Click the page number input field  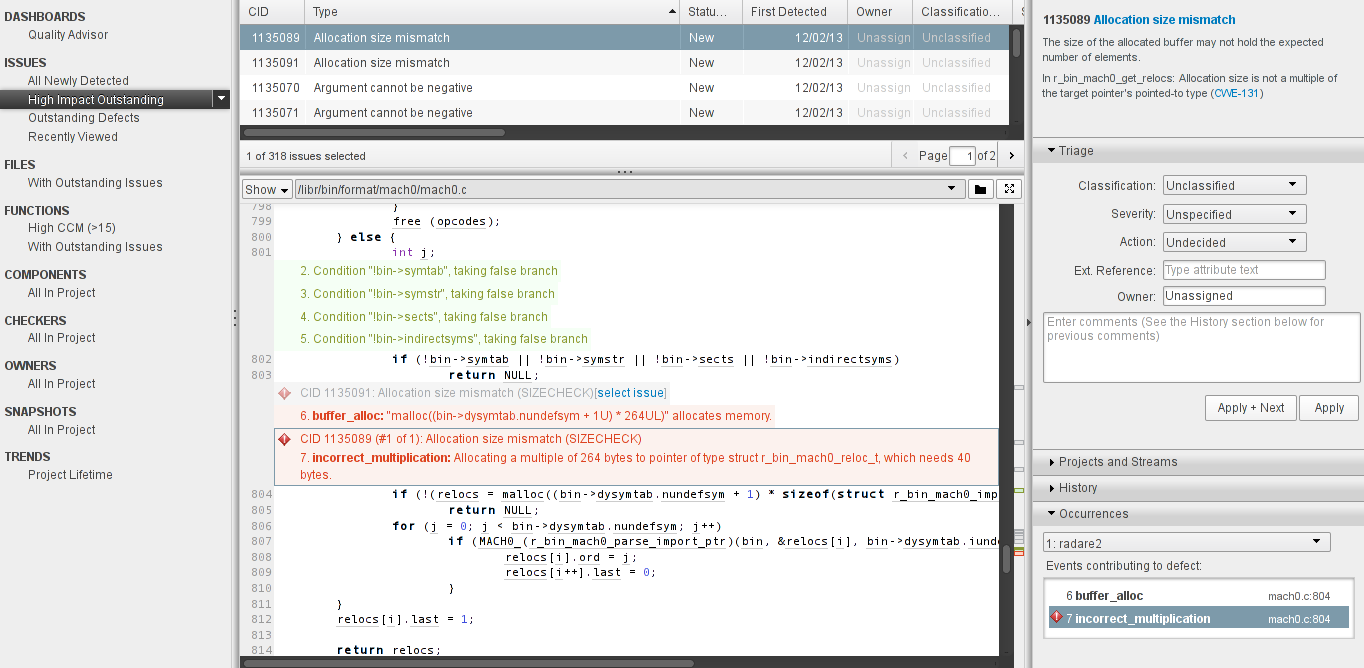click(962, 155)
